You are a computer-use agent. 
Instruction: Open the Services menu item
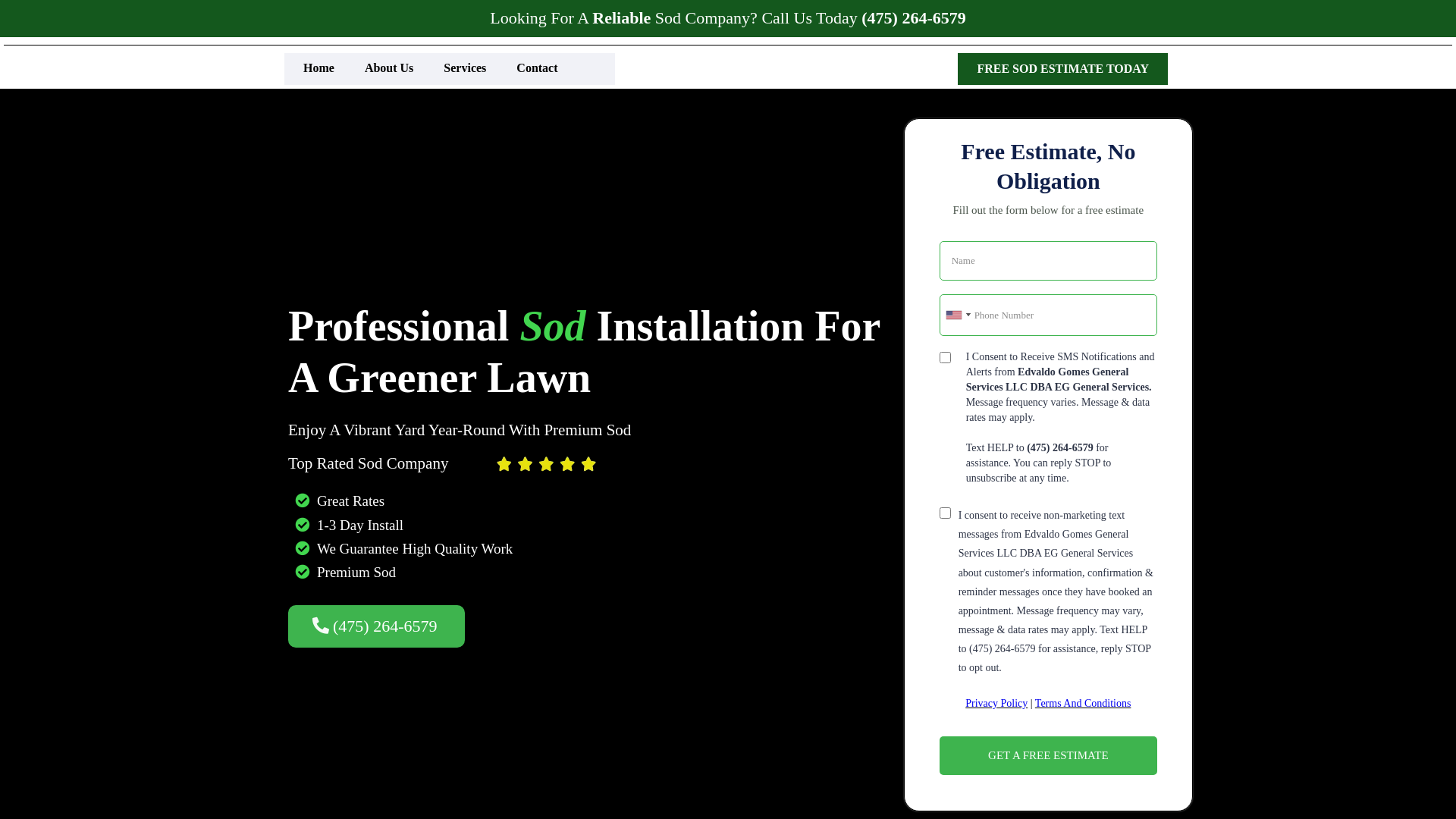[x=465, y=68]
